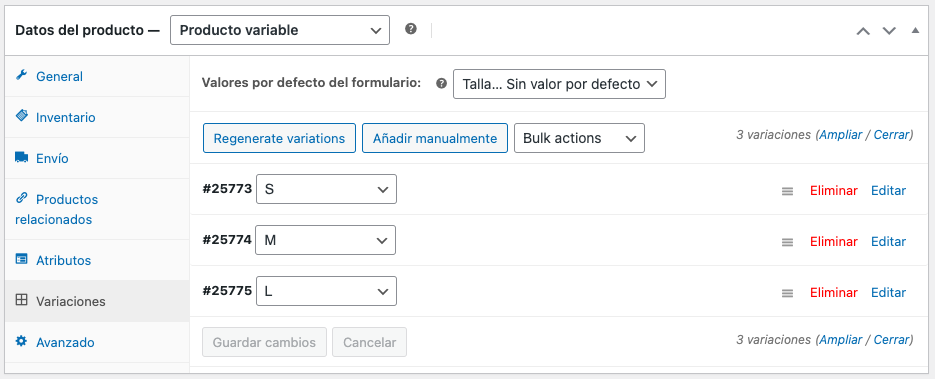The image size is (935, 379).
Task: Open the Atributos tab
Action: [97, 260]
